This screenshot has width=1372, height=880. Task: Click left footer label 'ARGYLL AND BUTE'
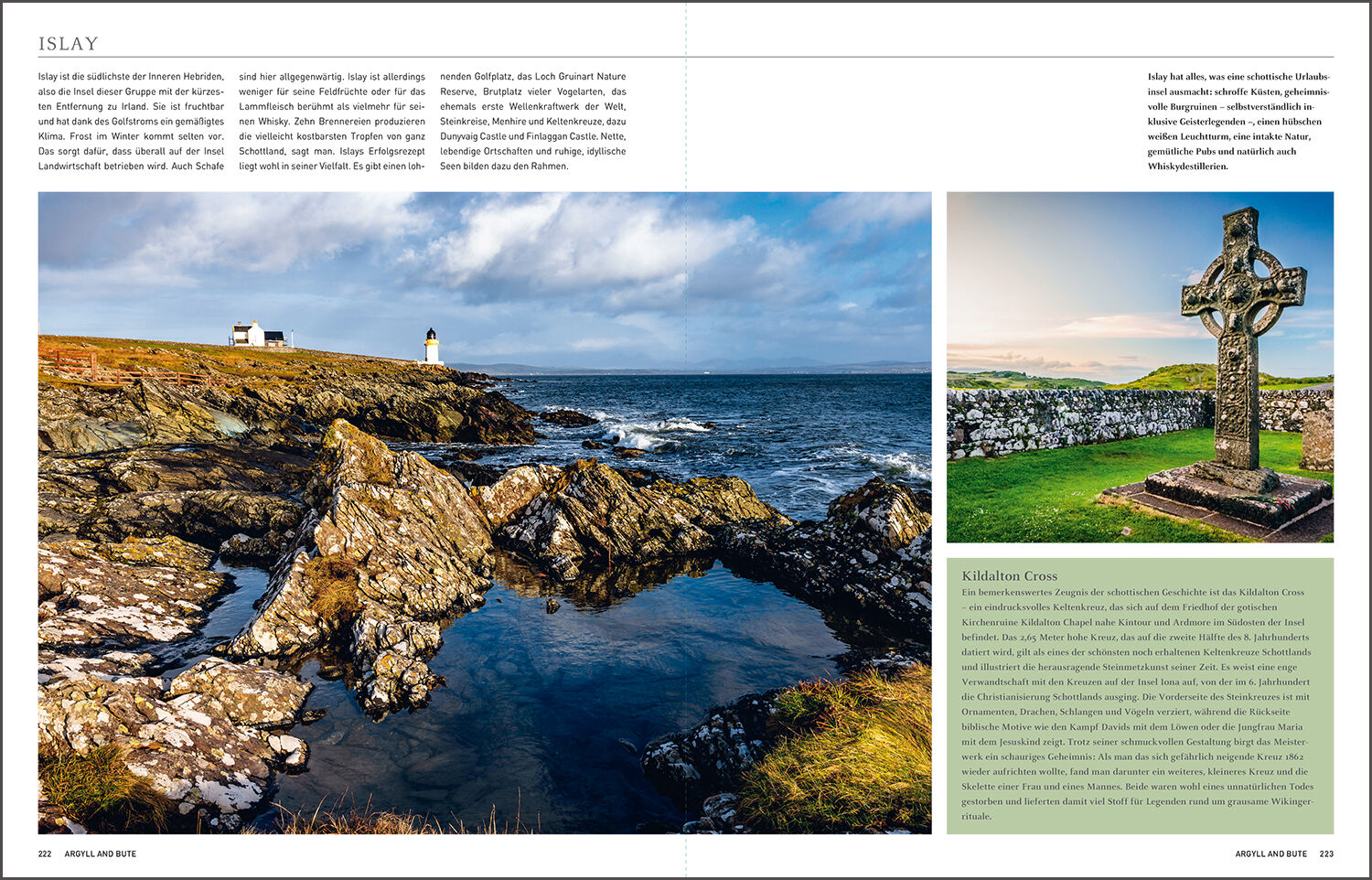pyautogui.click(x=101, y=853)
